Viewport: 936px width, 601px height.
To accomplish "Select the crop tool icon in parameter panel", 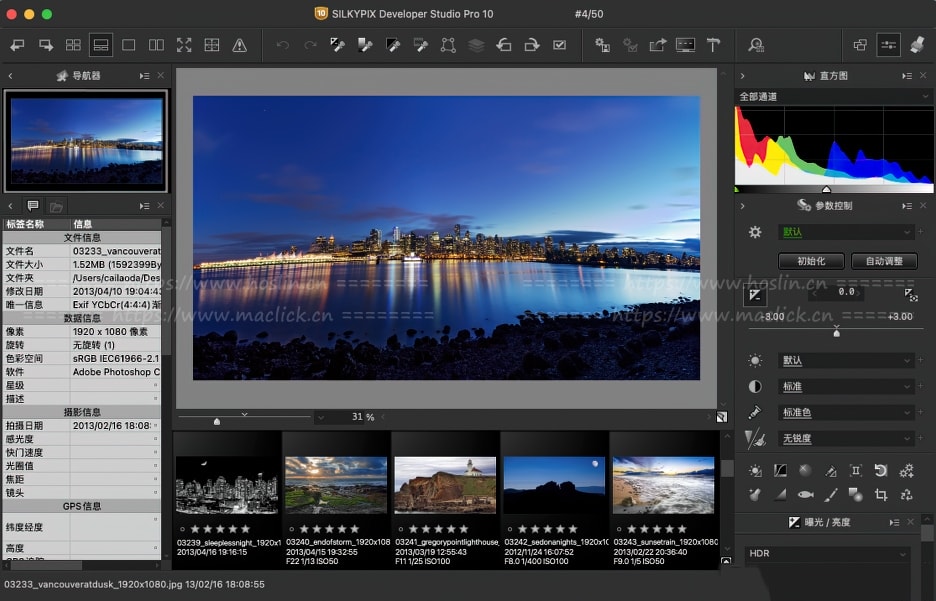I will coord(881,494).
